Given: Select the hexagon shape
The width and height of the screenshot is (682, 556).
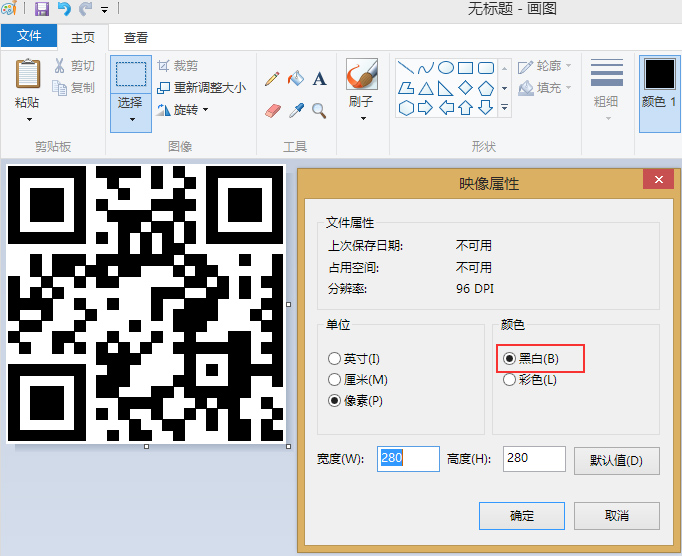Looking at the screenshot, I should (x=406, y=107).
